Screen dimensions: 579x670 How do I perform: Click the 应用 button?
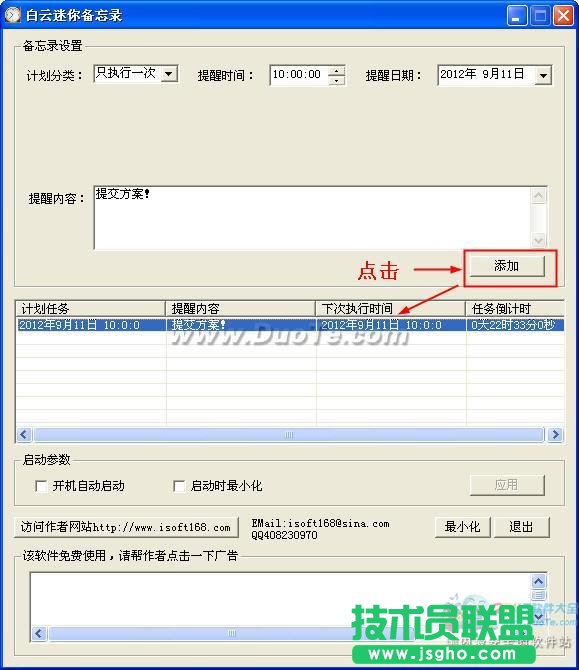point(507,485)
